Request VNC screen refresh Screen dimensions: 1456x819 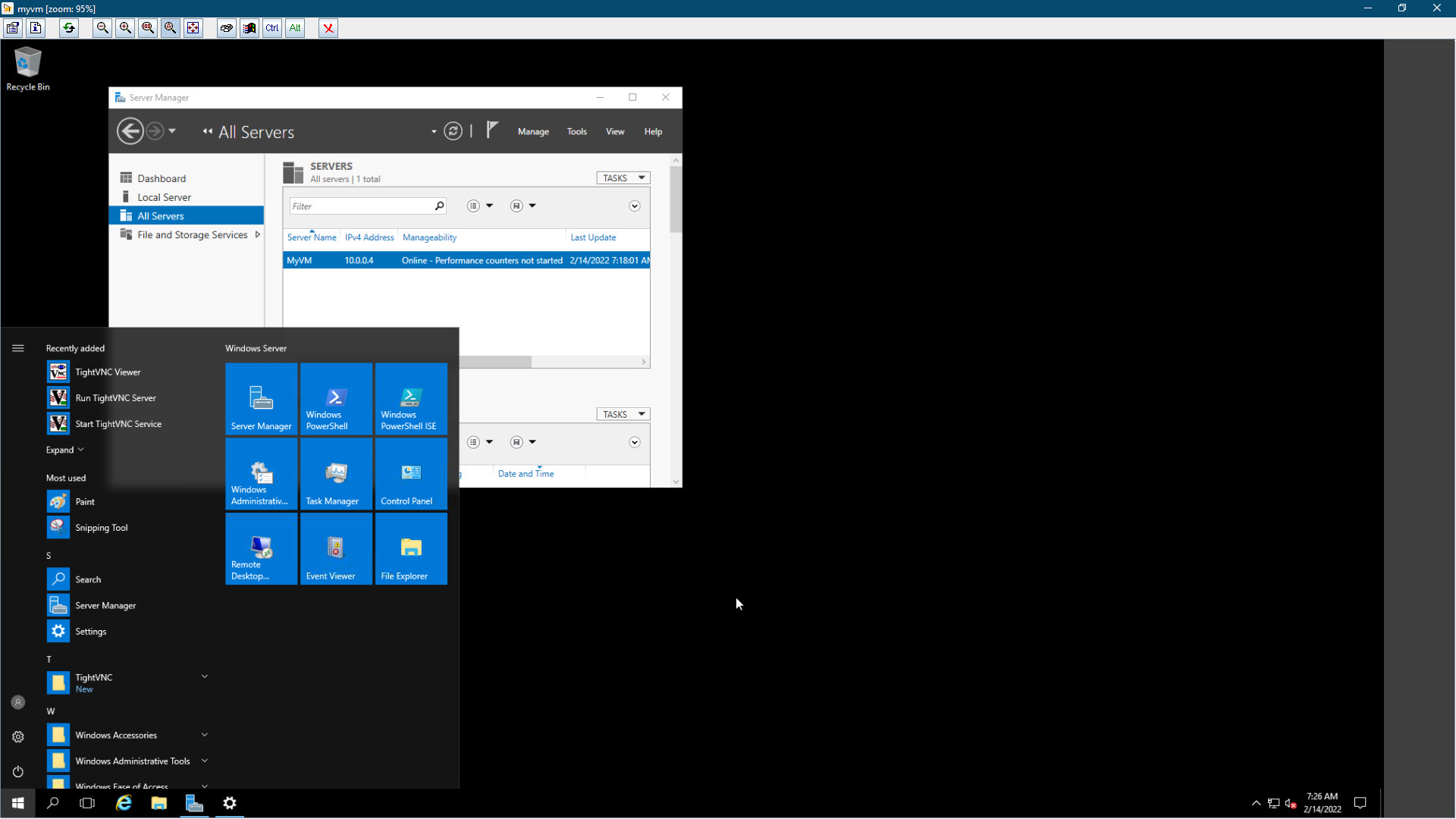click(x=69, y=28)
